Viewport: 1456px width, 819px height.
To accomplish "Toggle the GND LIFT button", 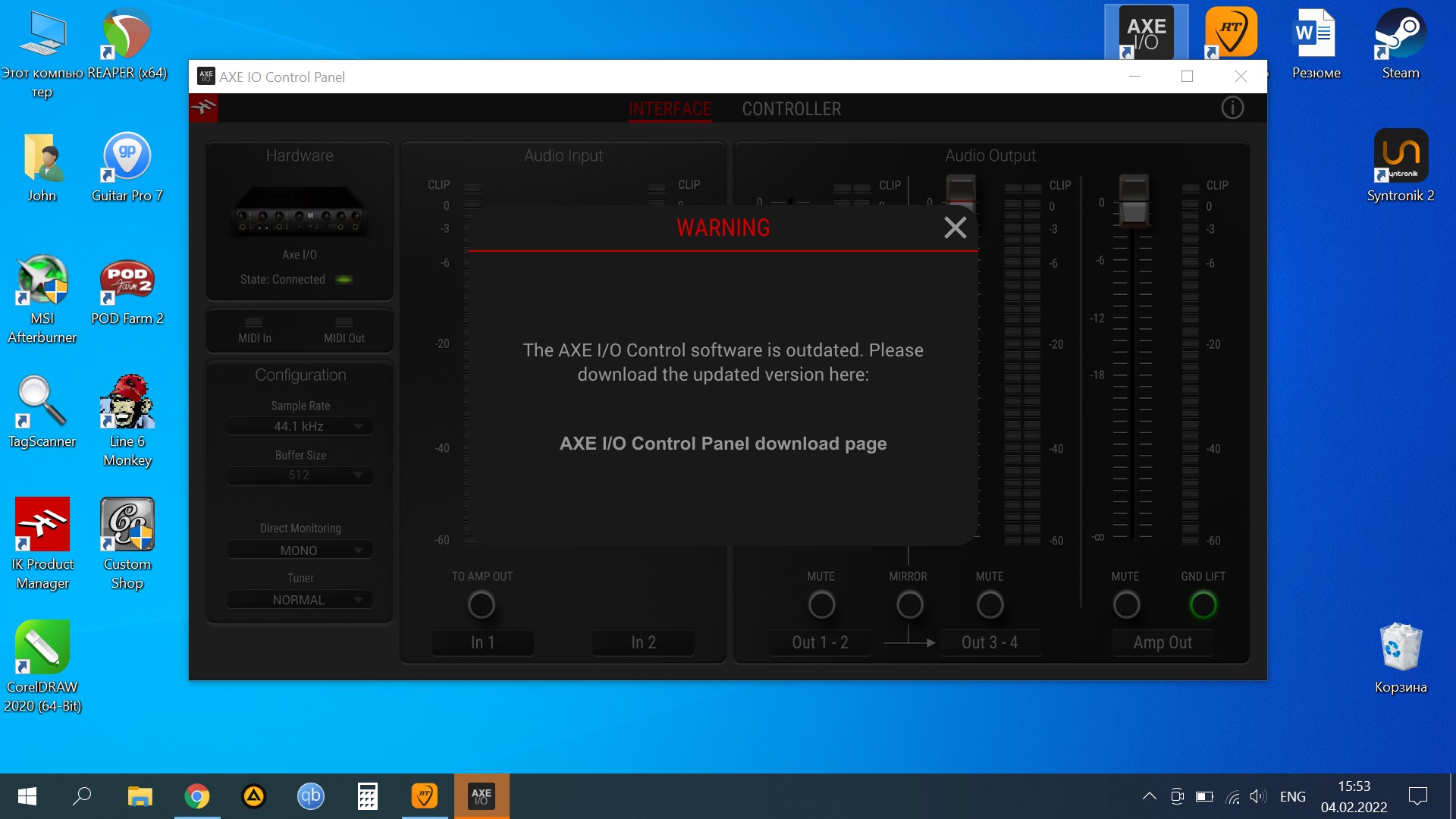I will pos(1203,604).
